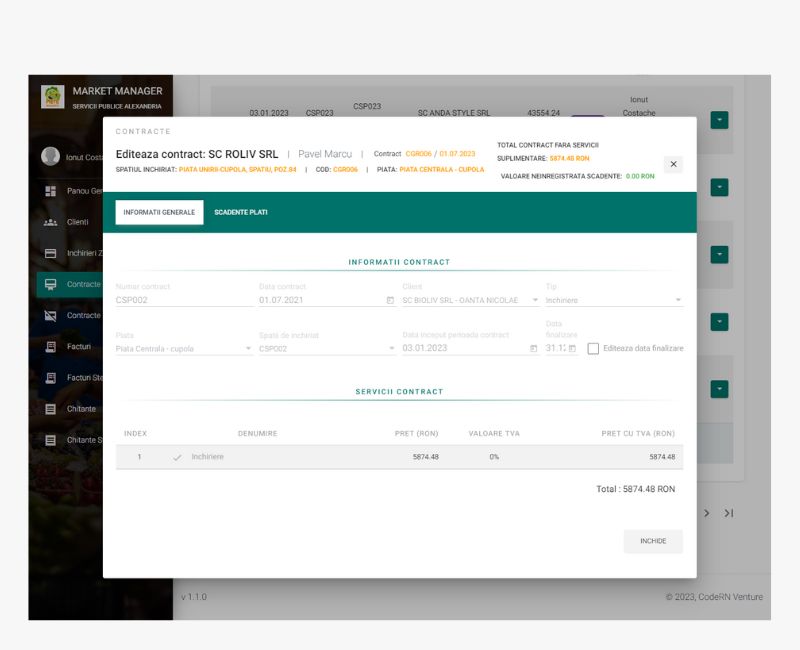Click the user avatar in sidebar
Viewport: 800px width, 650px height.
tap(50, 157)
